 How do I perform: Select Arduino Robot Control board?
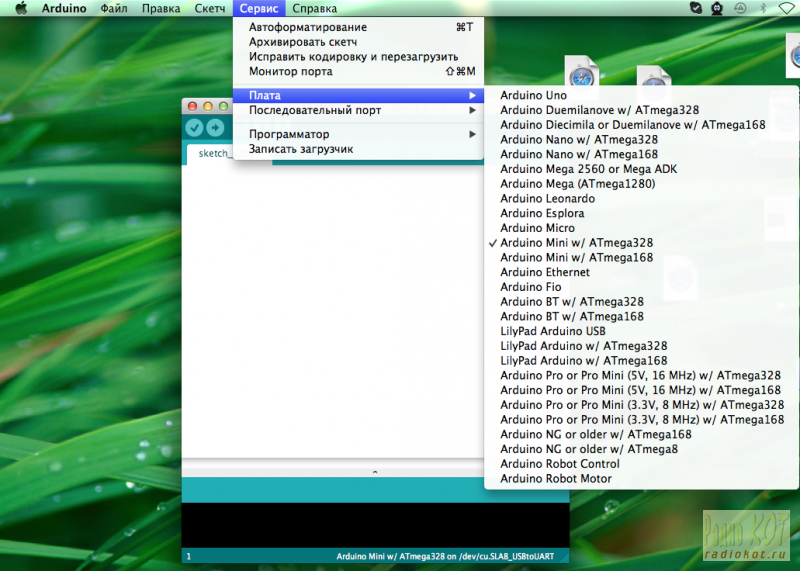tap(641, 464)
